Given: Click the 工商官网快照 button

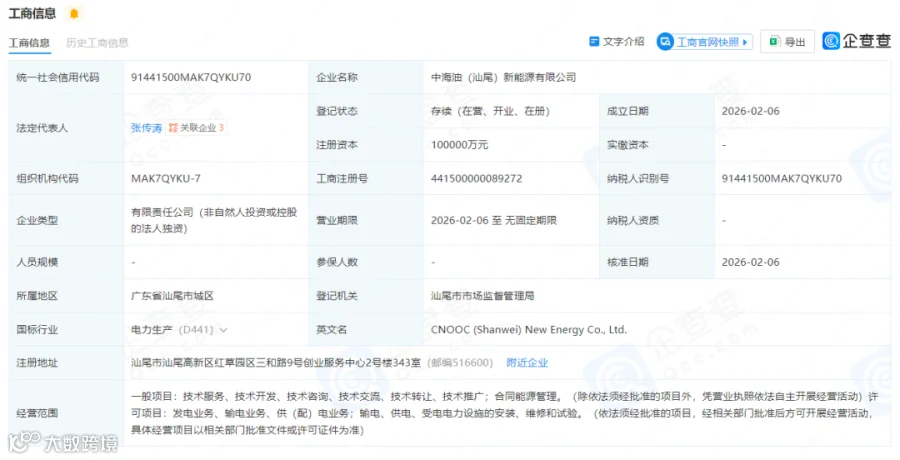Looking at the screenshot, I should tap(705, 42).
